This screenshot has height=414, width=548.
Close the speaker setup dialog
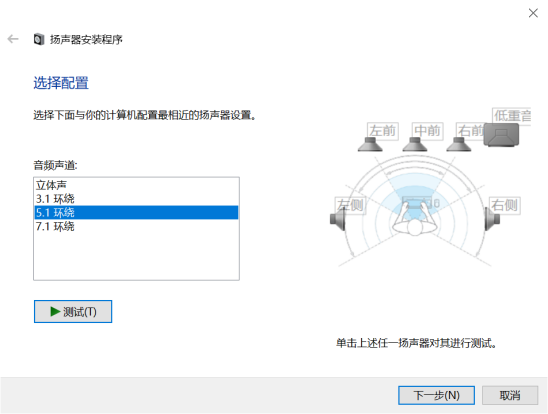533,13
